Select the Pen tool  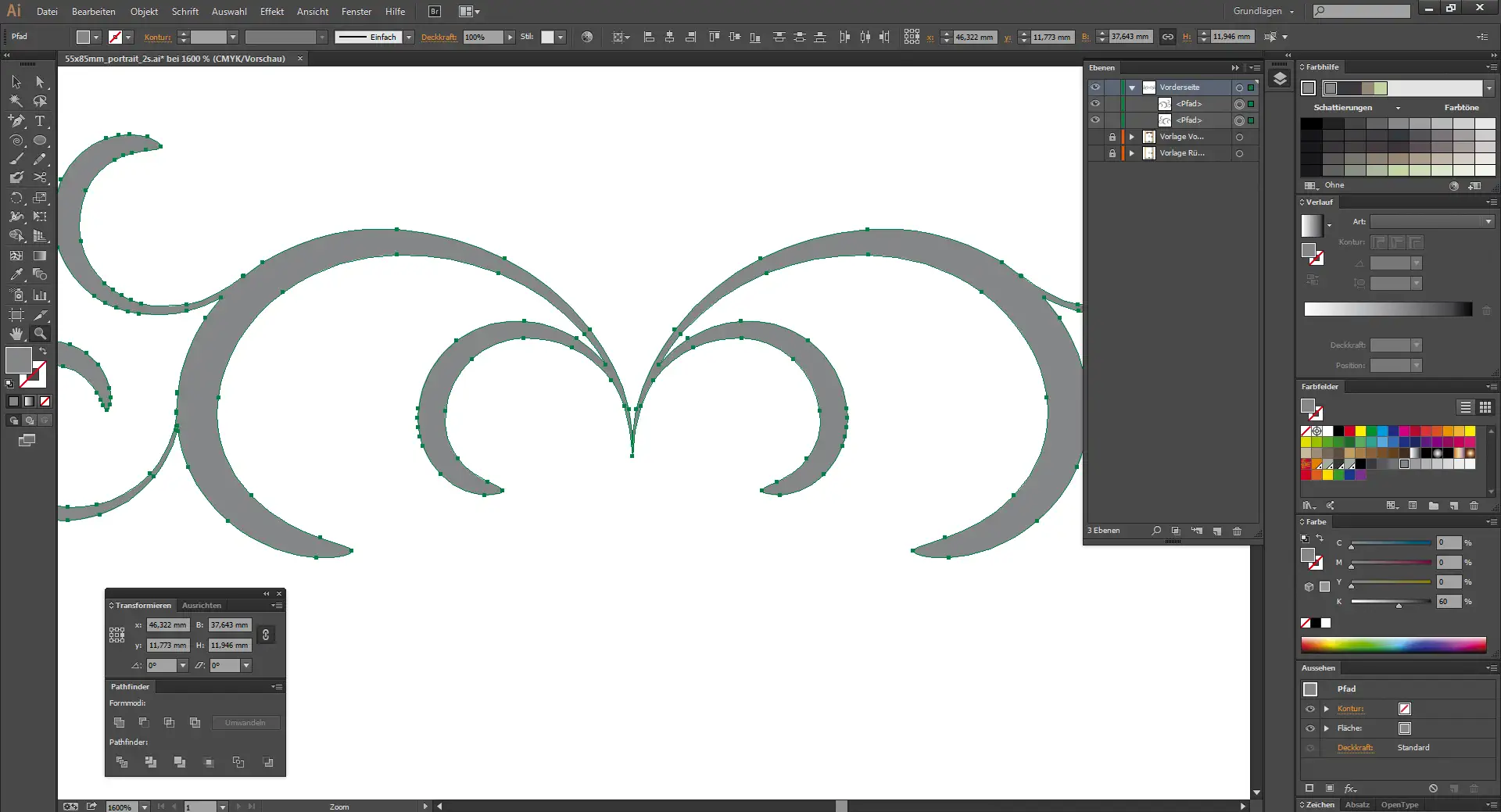coord(16,121)
